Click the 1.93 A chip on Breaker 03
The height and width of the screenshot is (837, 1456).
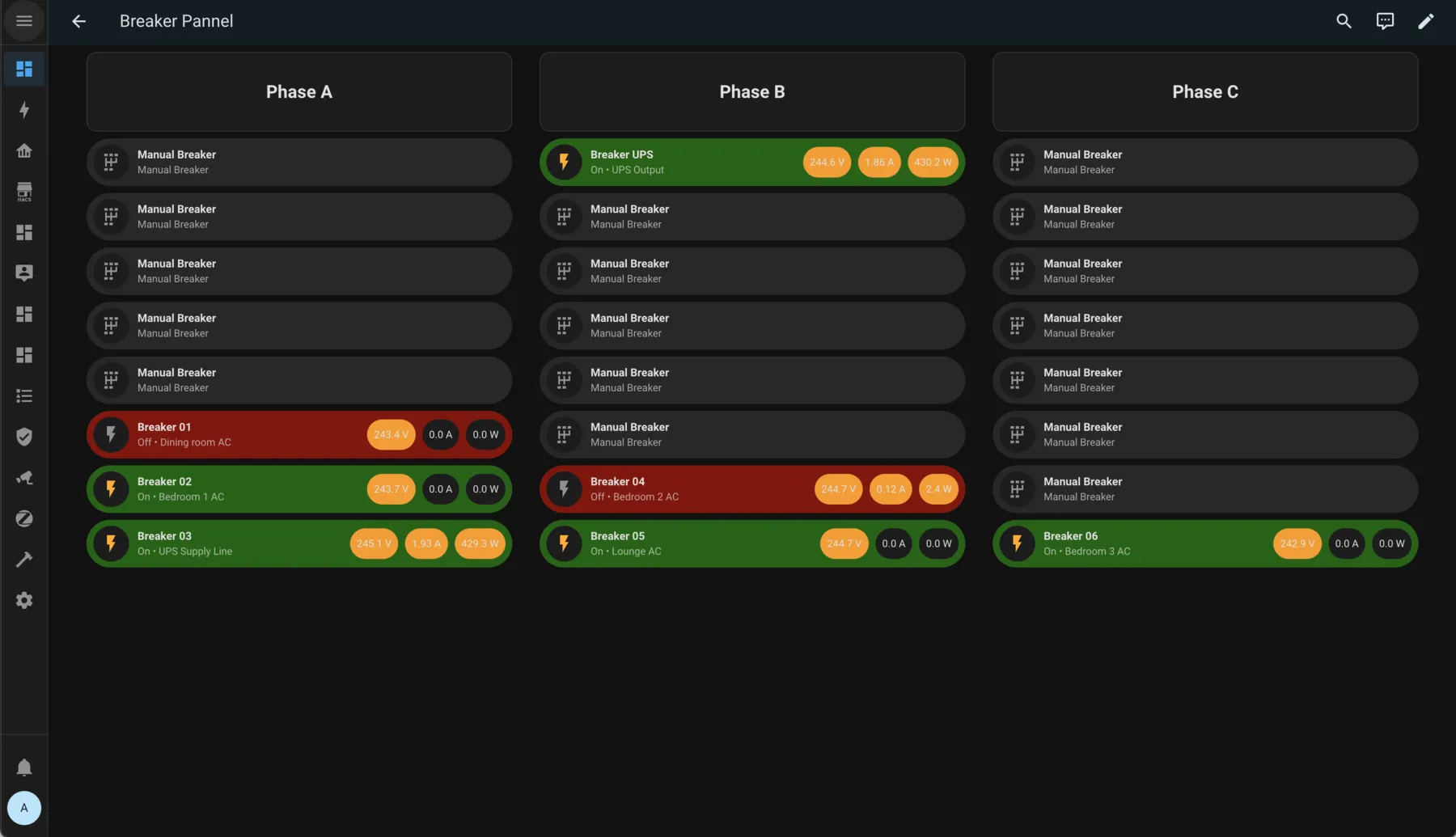(x=426, y=543)
